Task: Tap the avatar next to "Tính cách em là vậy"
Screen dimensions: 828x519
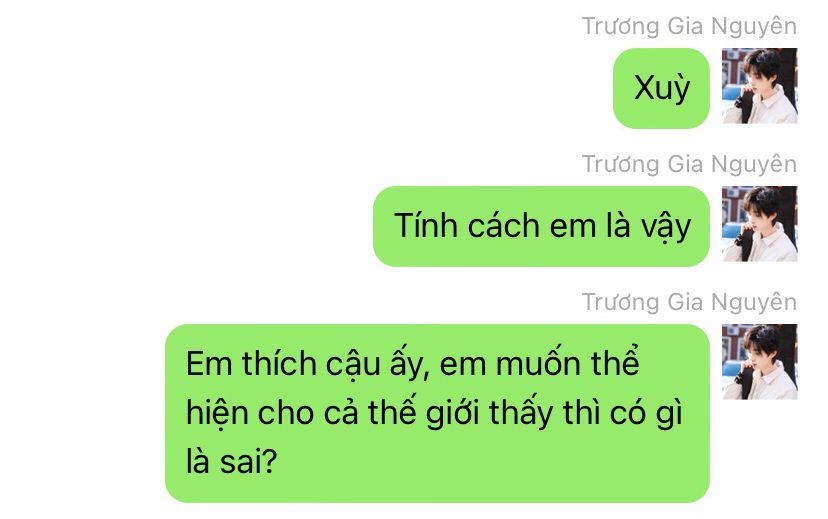Action: coord(759,224)
